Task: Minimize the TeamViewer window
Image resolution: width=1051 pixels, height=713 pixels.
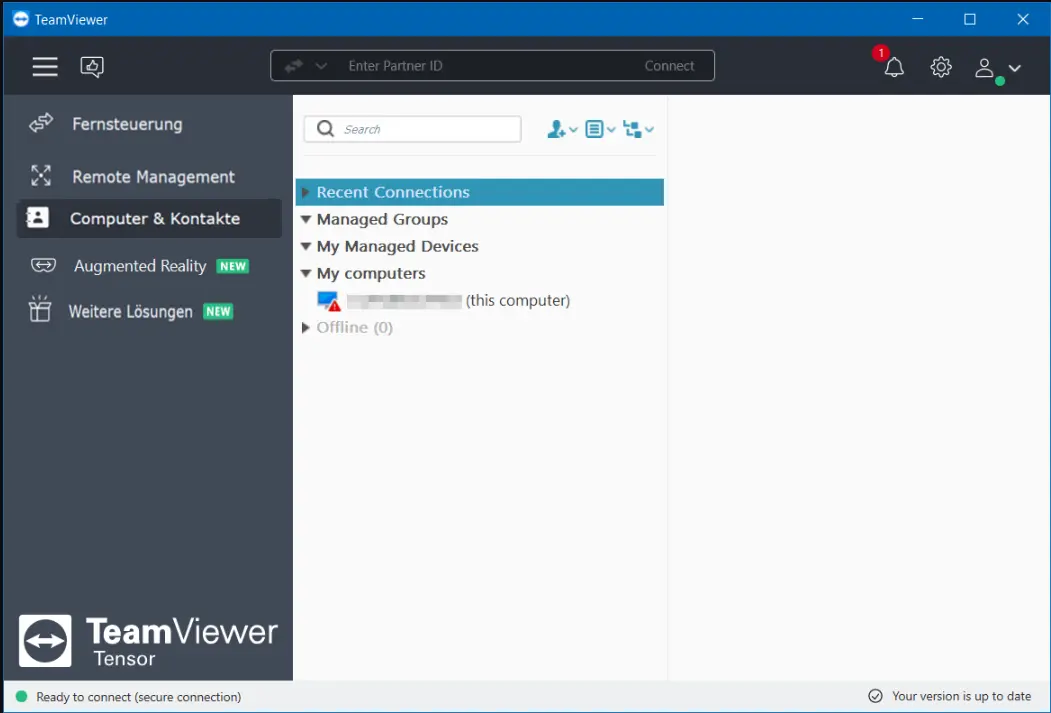Action: coord(918,19)
